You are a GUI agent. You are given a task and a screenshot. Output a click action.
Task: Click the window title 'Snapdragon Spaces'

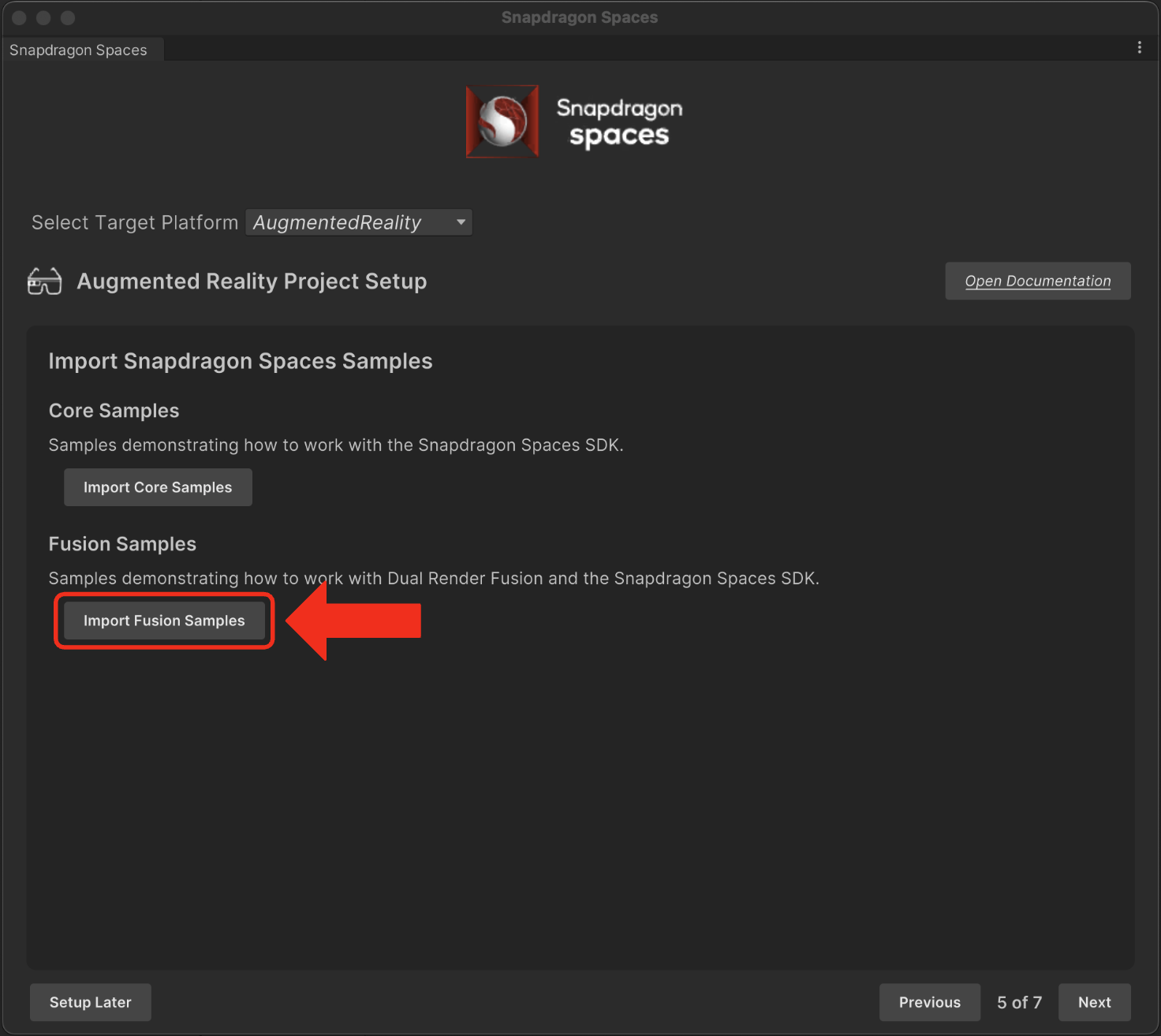tap(580, 17)
